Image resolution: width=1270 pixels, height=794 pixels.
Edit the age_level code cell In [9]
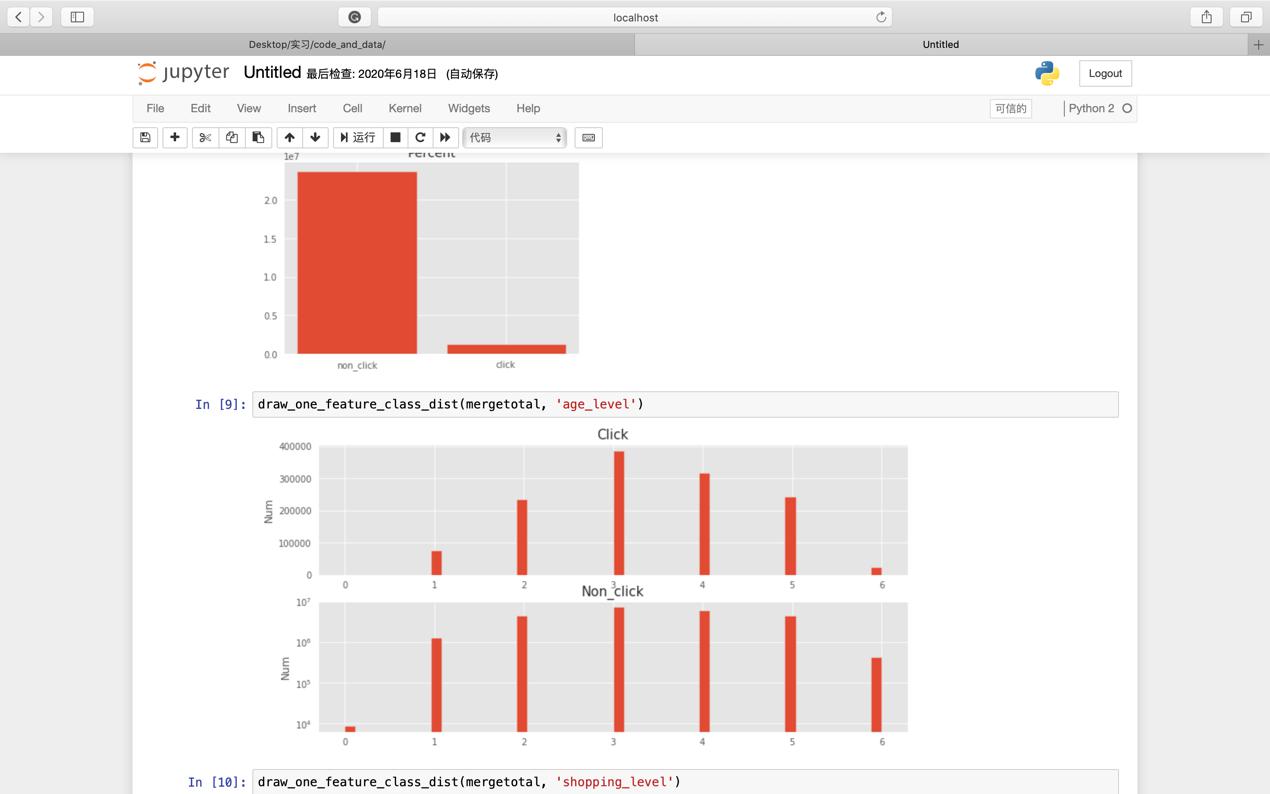(685, 404)
